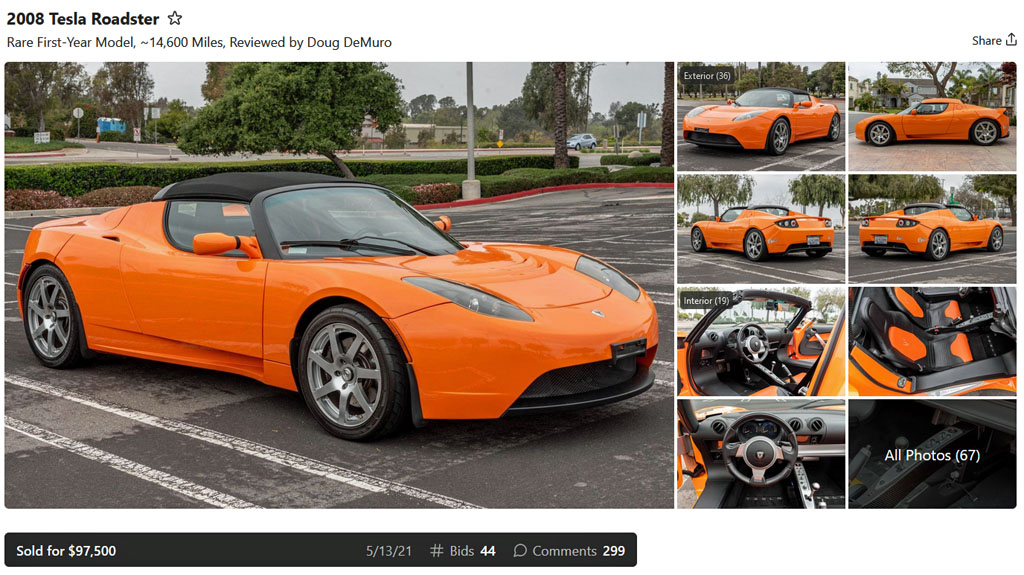Select the Exterior (36) photo label

tap(706, 76)
